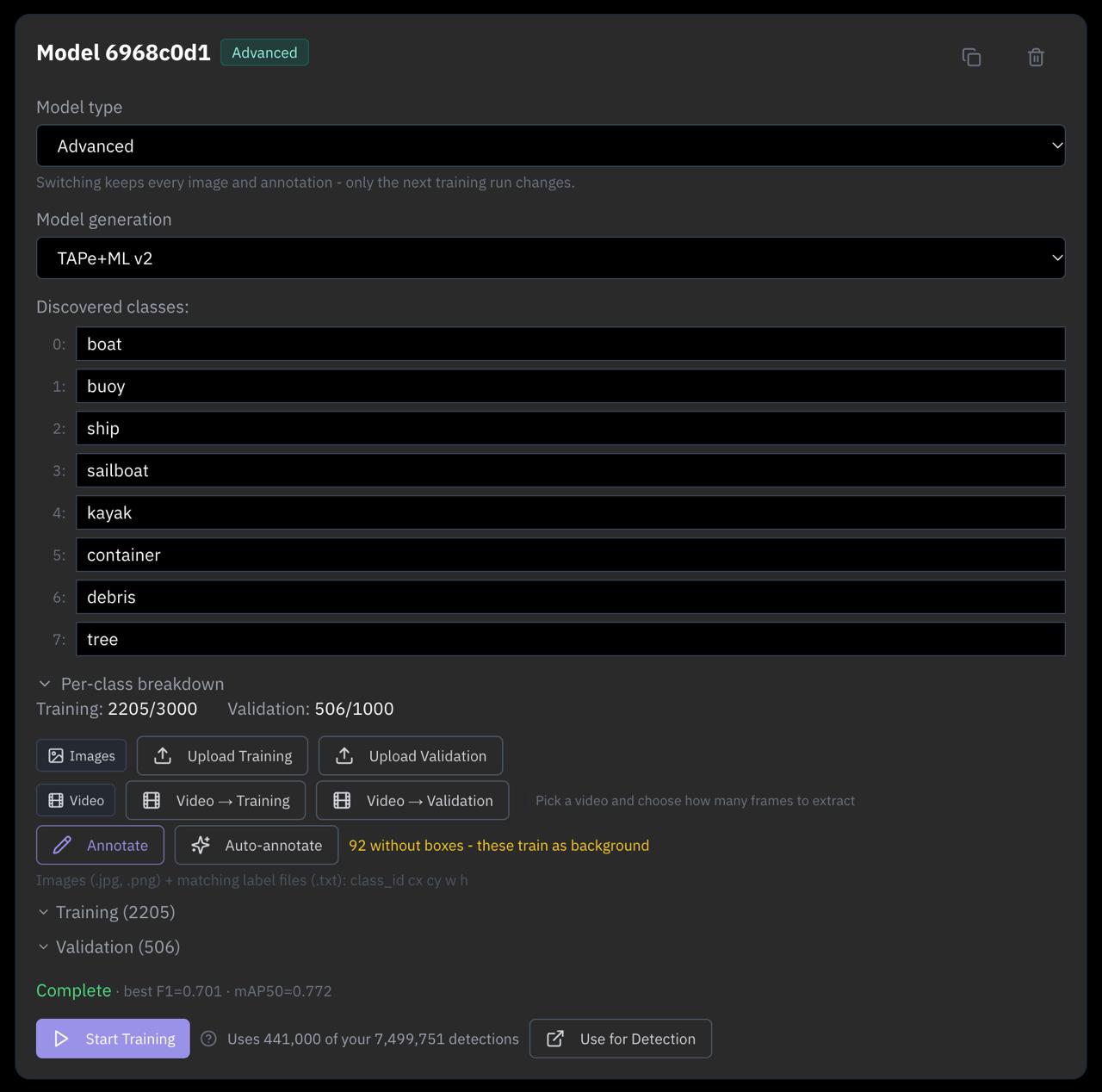Open the Model generation dropdown
1102x1092 pixels.
coord(551,257)
